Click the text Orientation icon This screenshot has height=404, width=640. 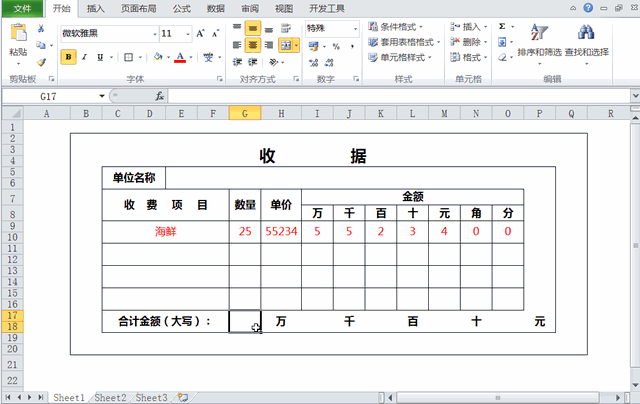tap(273, 62)
